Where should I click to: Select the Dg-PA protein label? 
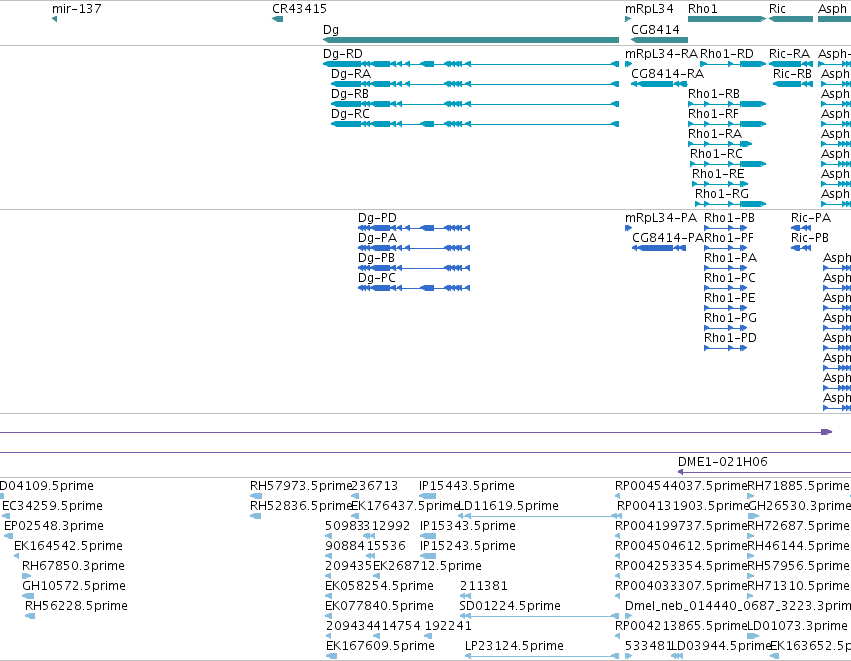tap(378, 238)
